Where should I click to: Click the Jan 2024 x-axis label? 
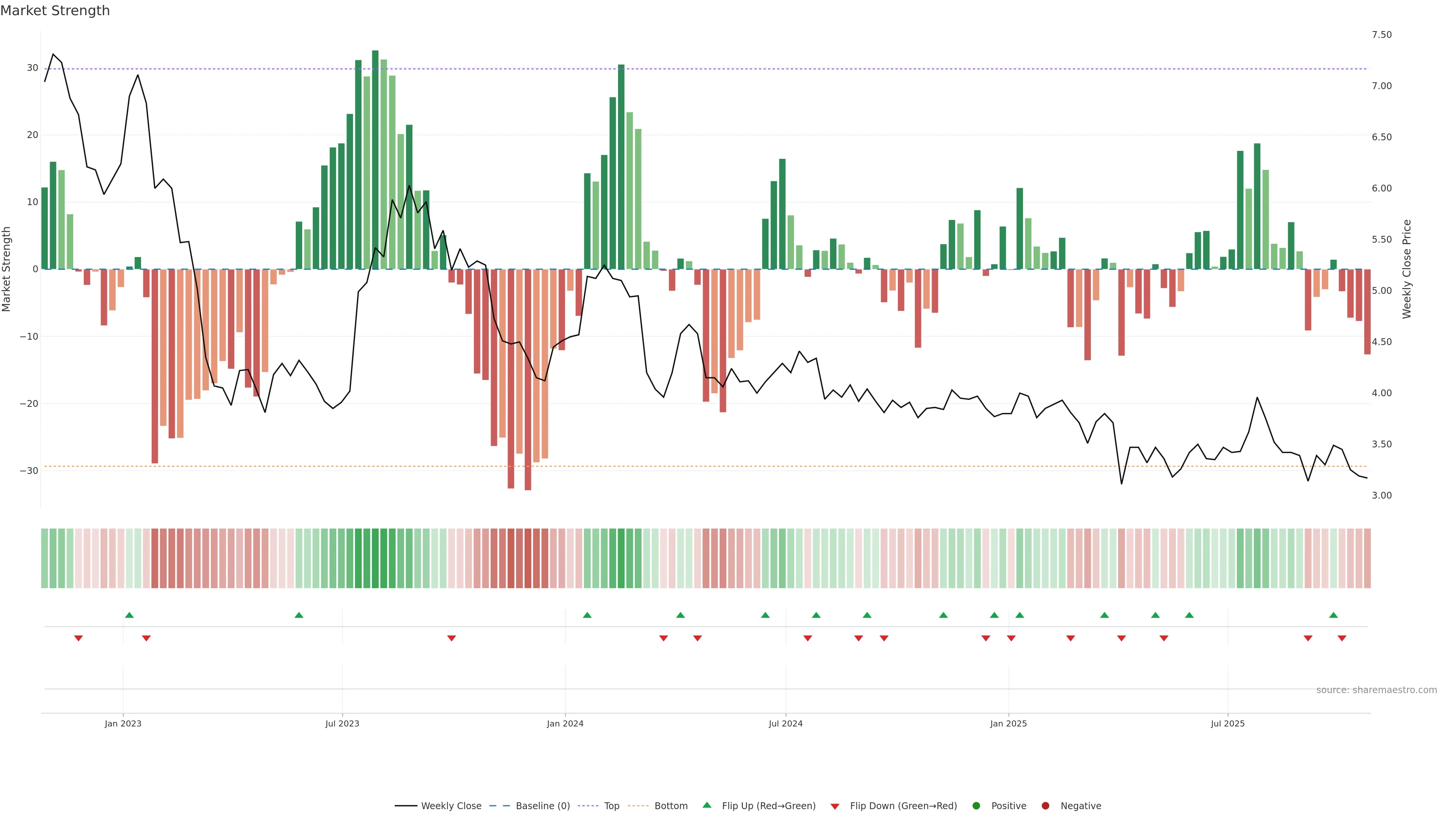click(x=565, y=723)
